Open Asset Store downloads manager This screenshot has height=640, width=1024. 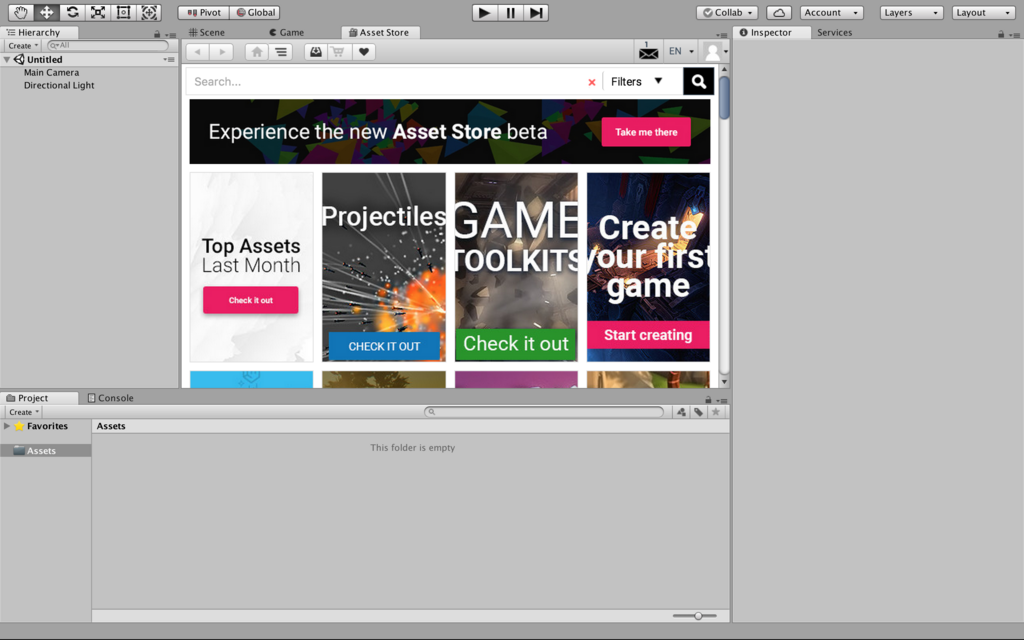tap(315, 52)
